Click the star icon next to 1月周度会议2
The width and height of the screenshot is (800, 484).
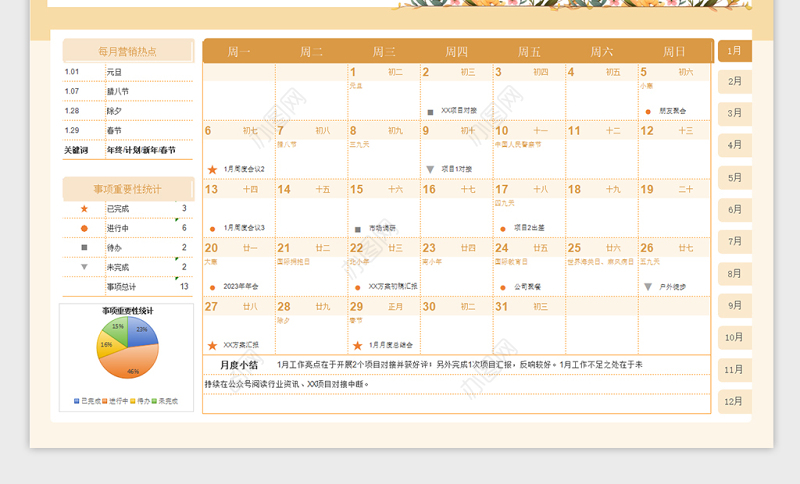pos(212,170)
